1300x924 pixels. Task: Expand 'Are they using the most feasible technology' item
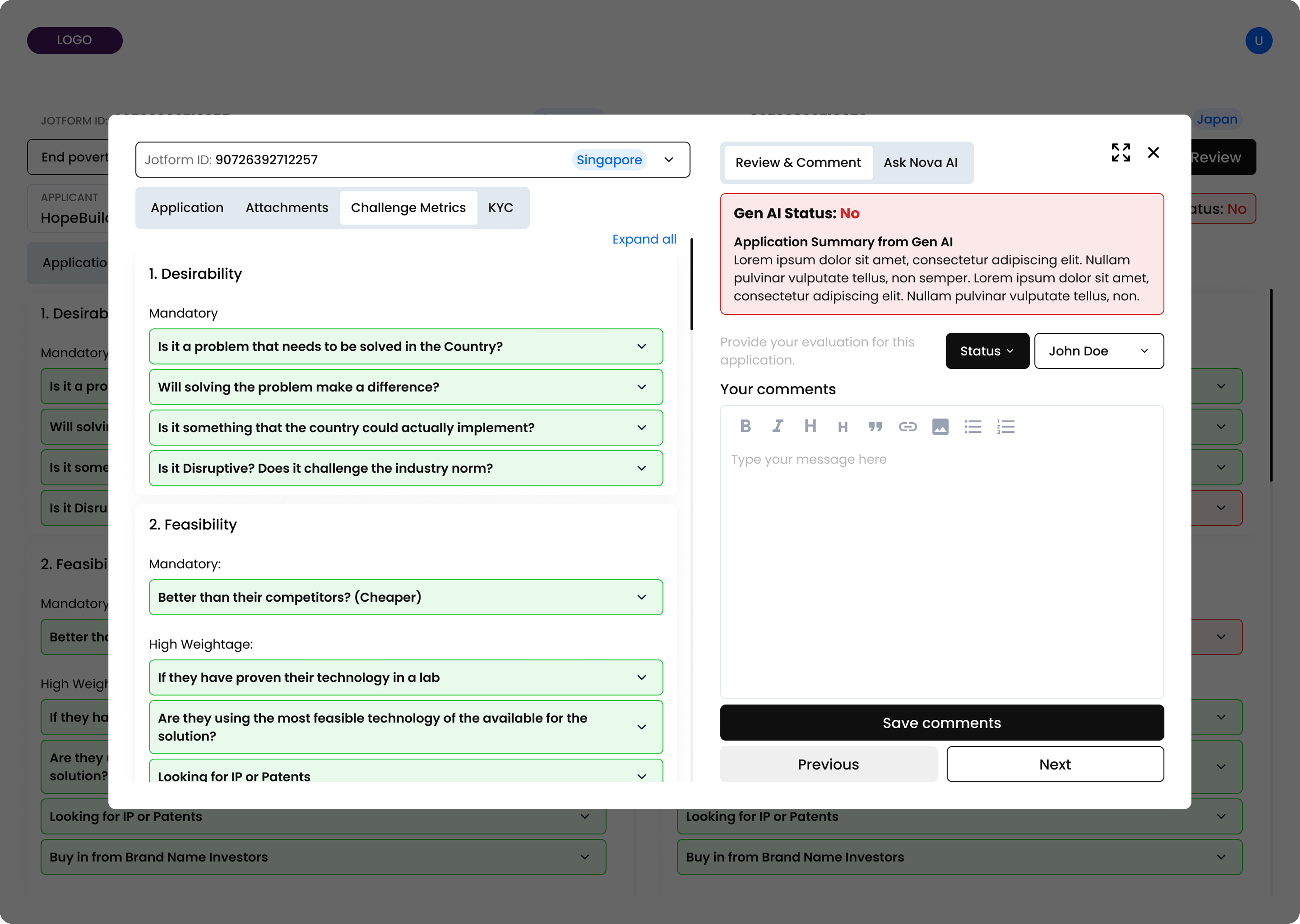406,727
